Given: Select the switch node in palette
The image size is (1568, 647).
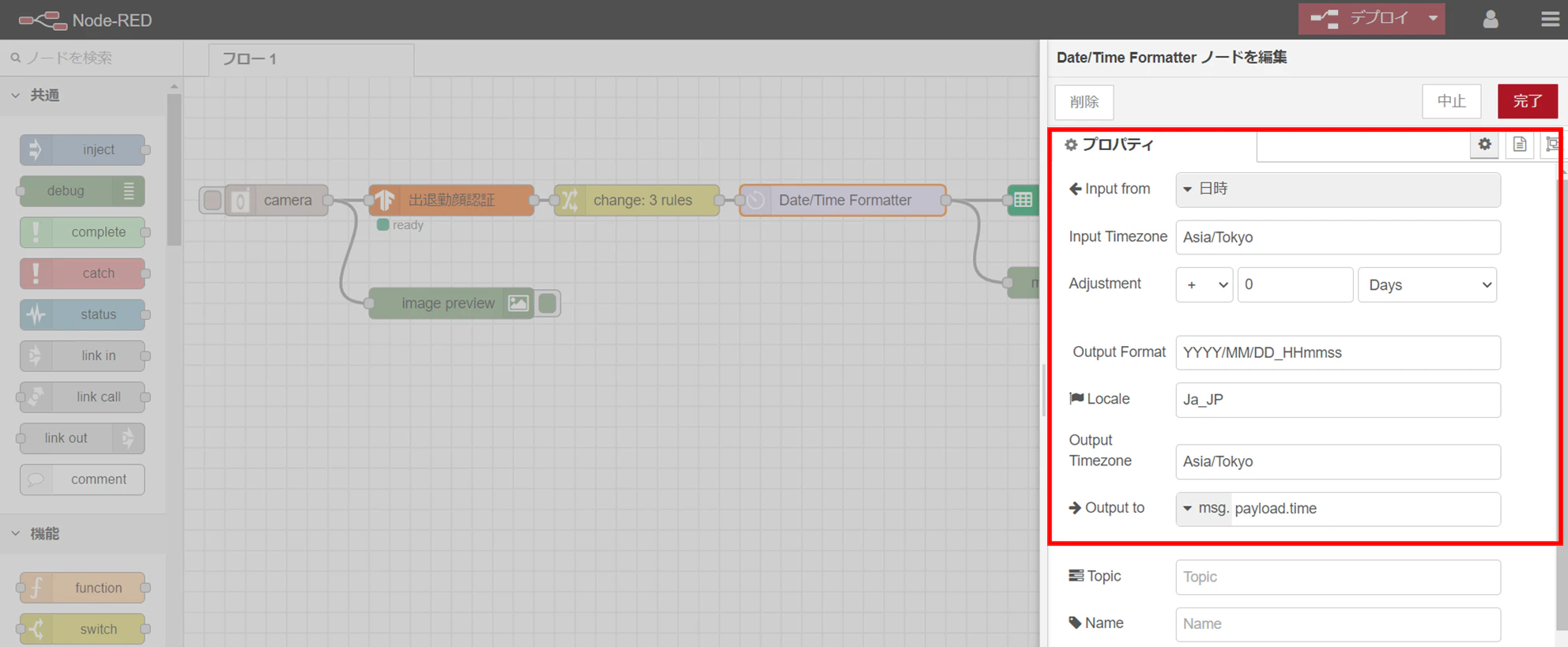Looking at the screenshot, I should point(82,629).
